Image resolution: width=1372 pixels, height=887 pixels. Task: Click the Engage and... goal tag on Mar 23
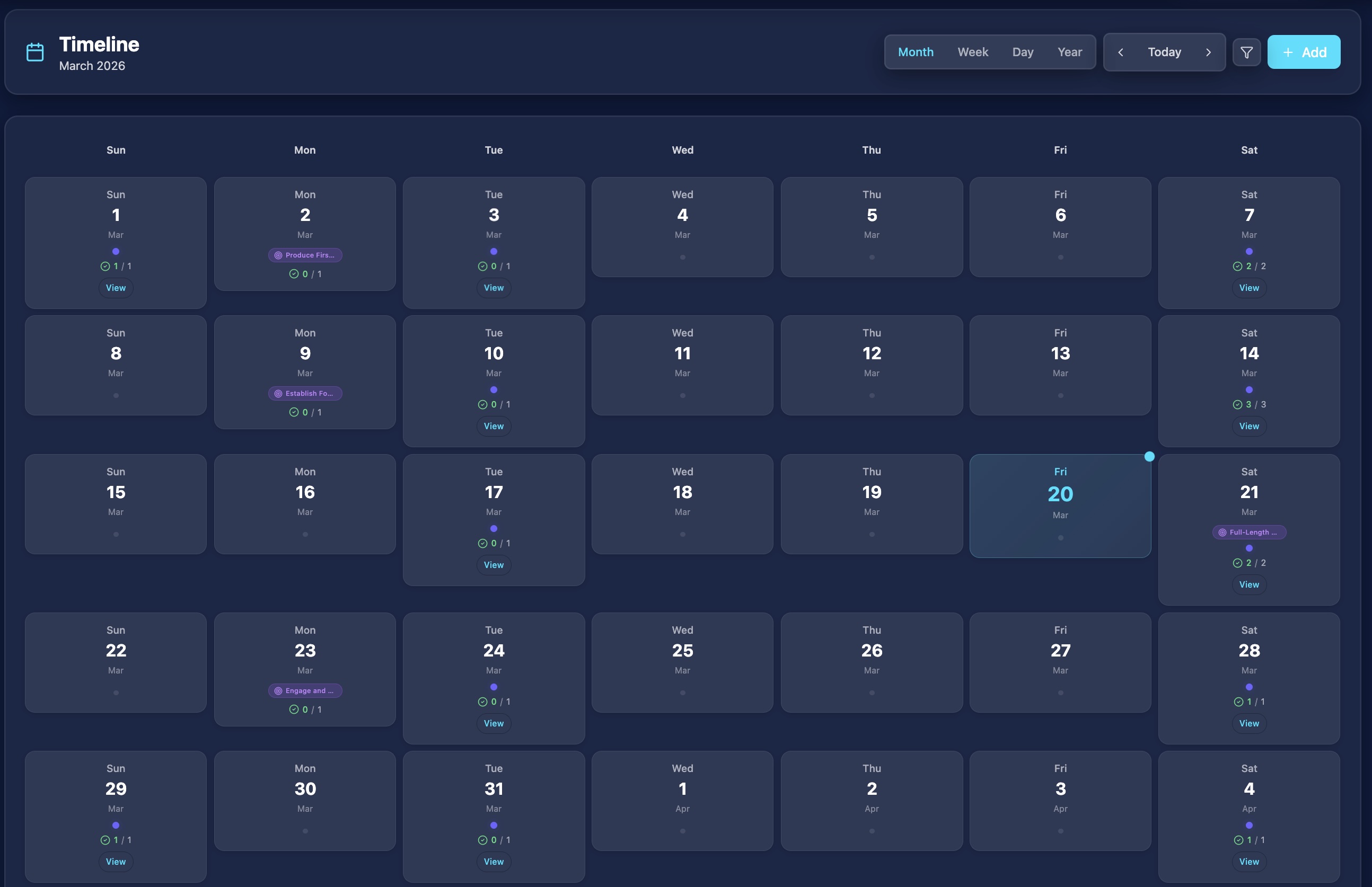tap(305, 690)
